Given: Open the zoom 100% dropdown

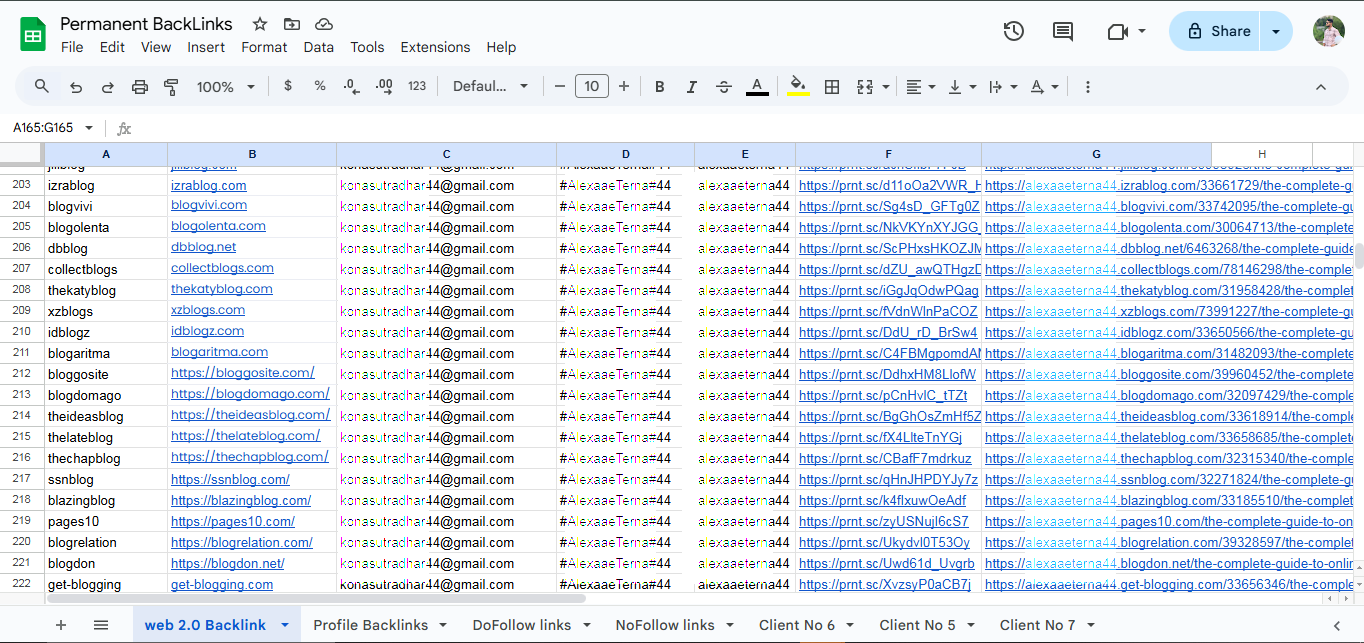Looking at the screenshot, I should pyautogui.click(x=227, y=87).
